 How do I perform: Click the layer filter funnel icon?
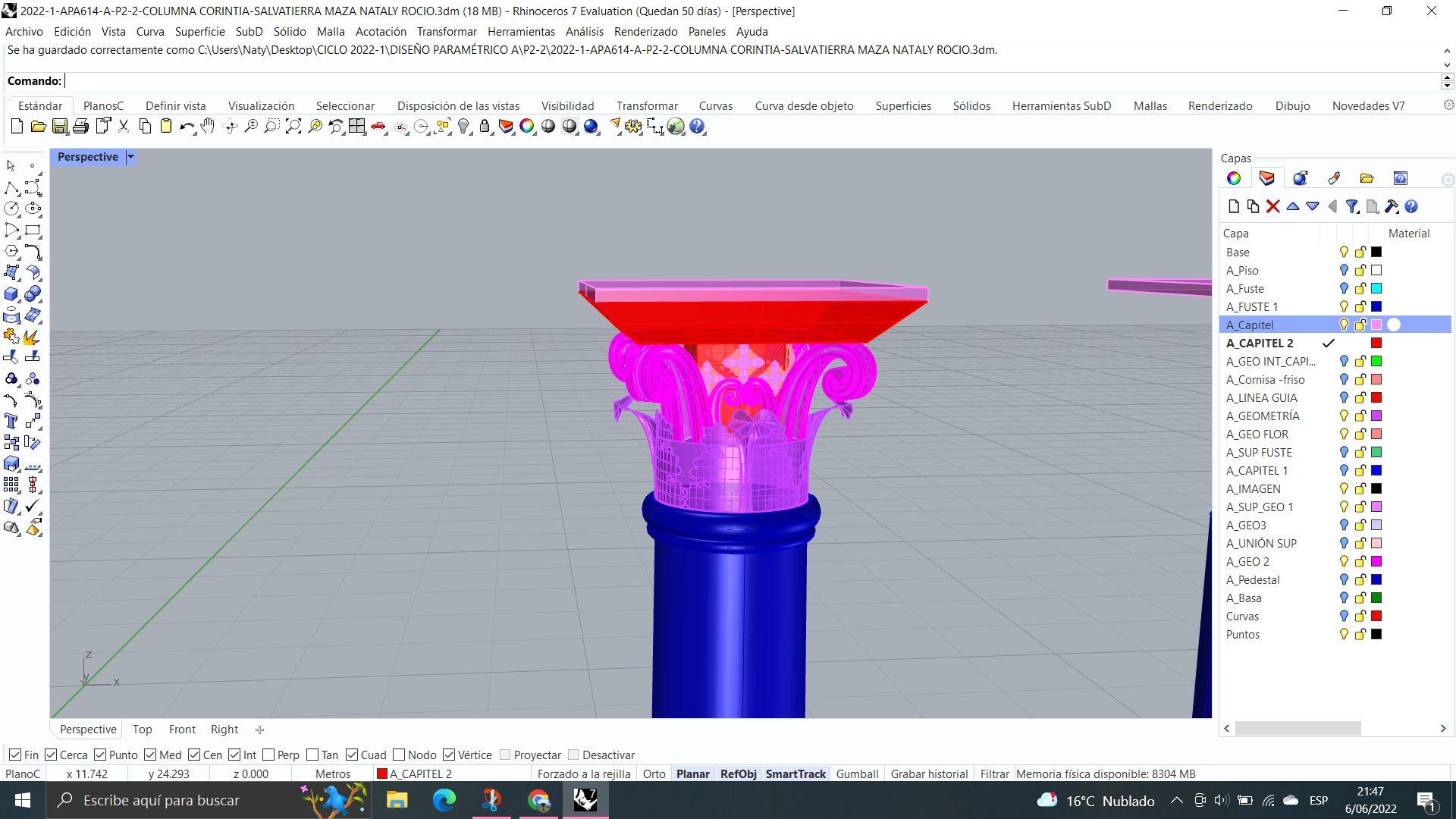1351,206
